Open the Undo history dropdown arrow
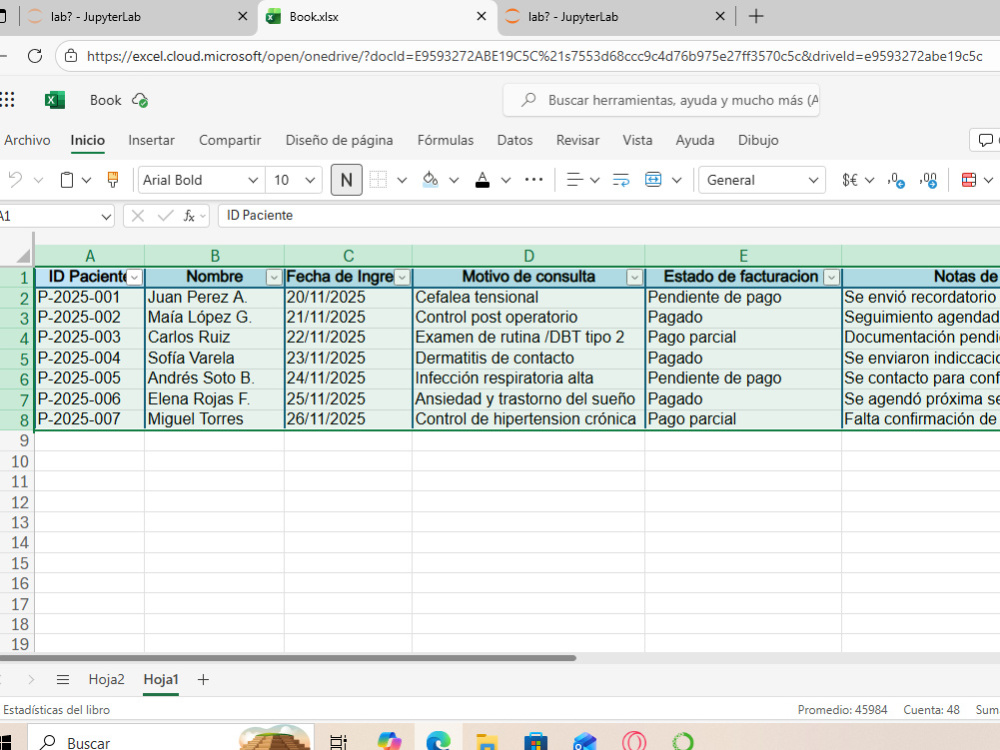Image resolution: width=1000 pixels, height=750 pixels. (x=38, y=180)
